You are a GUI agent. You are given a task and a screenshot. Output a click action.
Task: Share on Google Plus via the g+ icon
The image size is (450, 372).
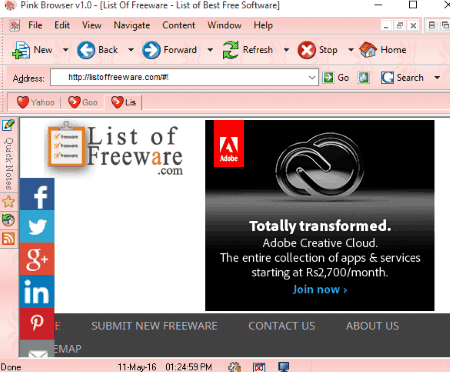[x=37, y=259]
